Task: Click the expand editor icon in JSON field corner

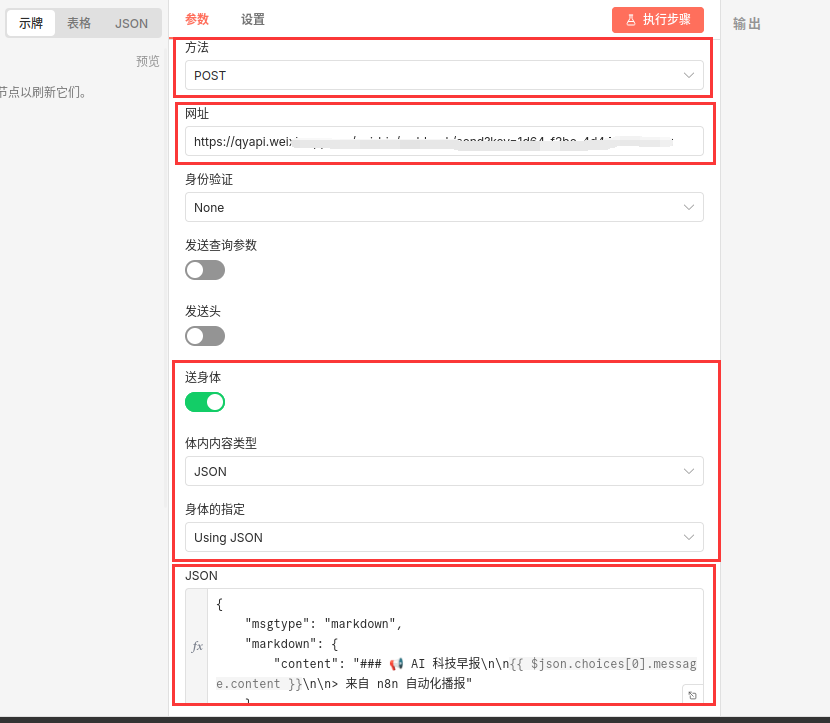Action: (692, 694)
